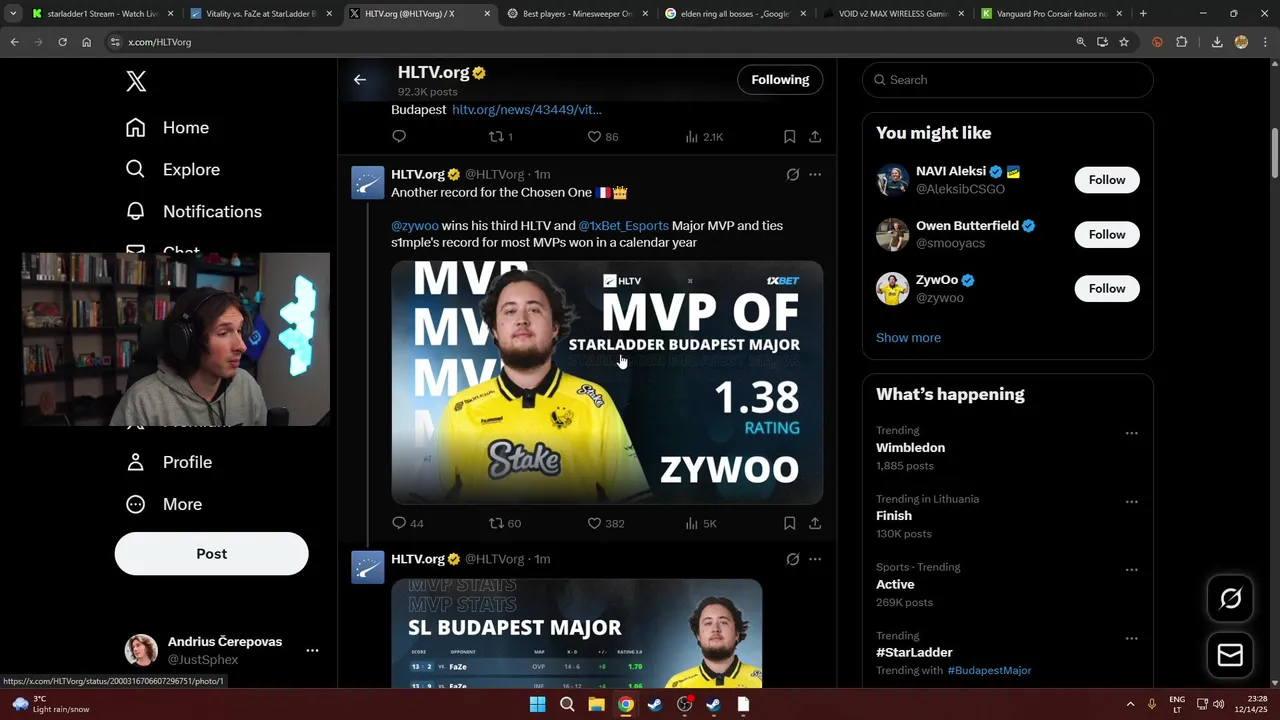Follow ZywOo in You might like
Screen dimensions: 1280x720
[1106, 288]
